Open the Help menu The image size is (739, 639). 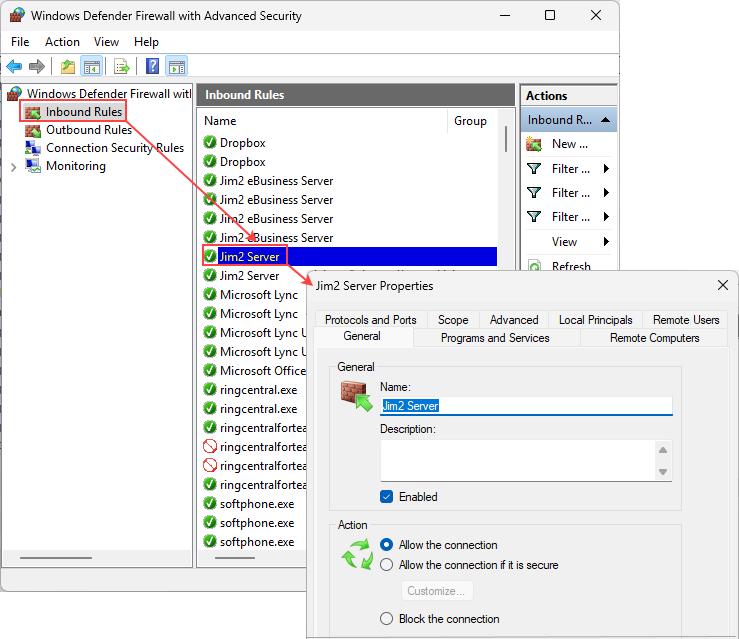click(x=146, y=42)
